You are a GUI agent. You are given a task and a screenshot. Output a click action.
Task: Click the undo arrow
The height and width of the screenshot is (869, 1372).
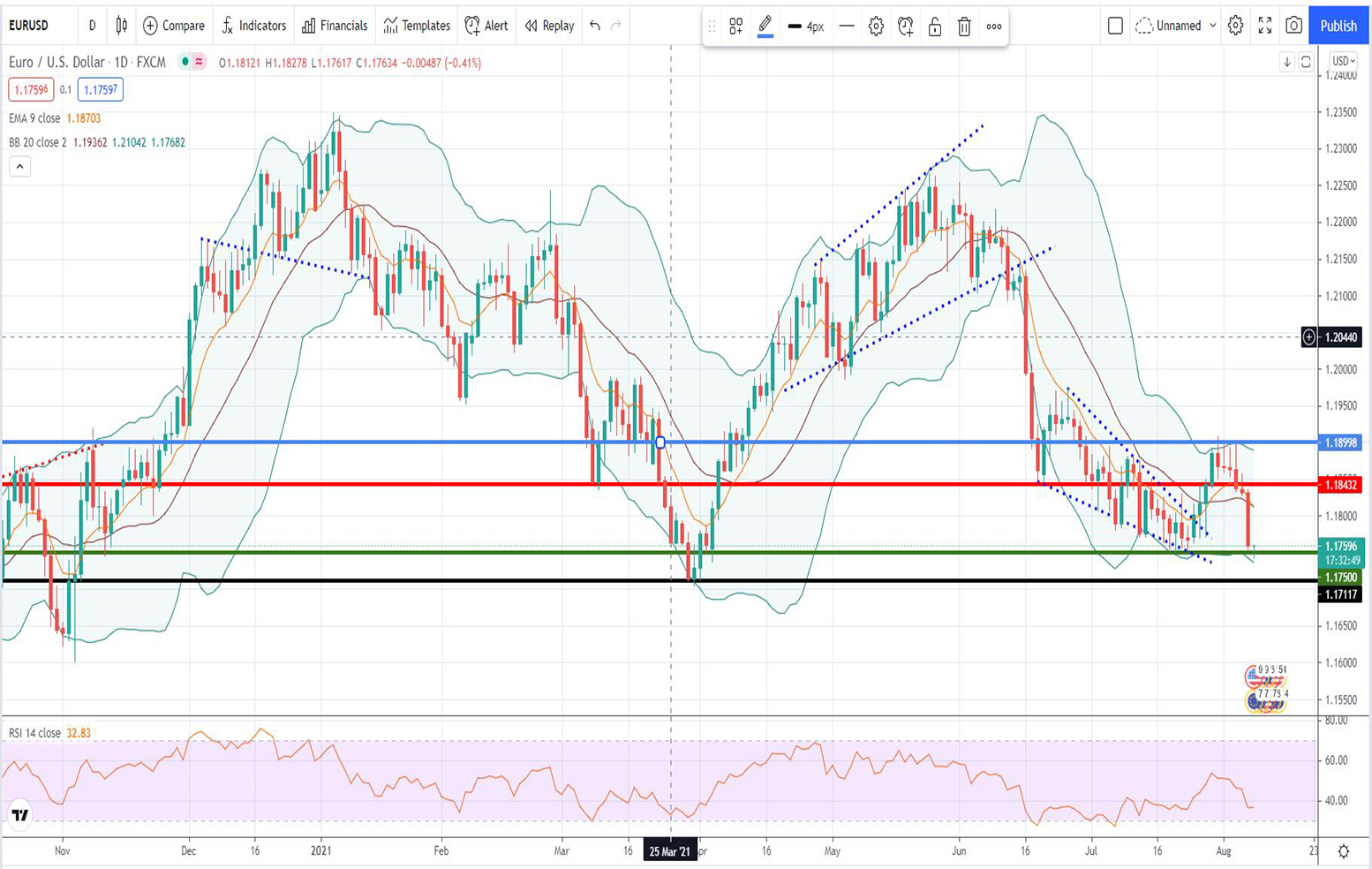tap(595, 26)
